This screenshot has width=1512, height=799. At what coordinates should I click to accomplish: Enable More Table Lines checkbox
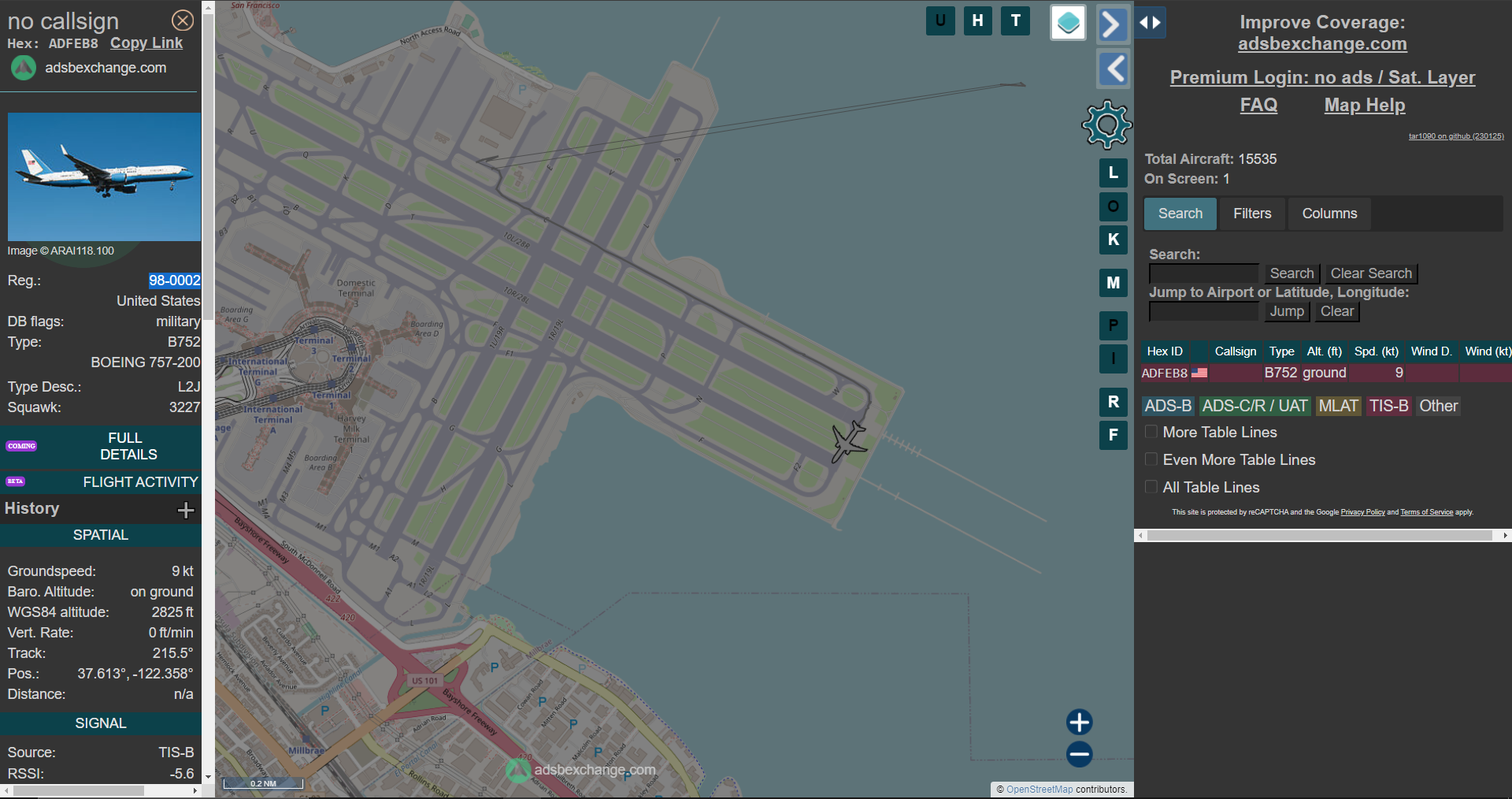[1151, 432]
